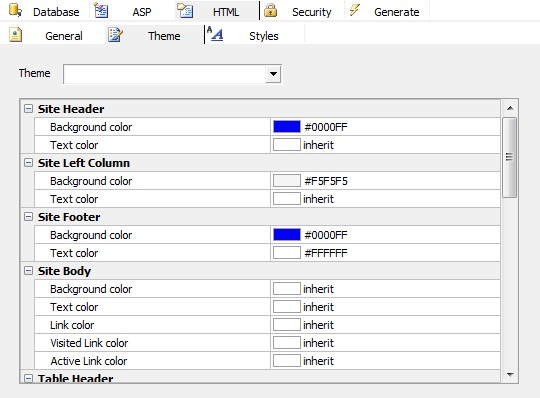Click Site Body background color swatch
The height and width of the screenshot is (398, 540).
pos(287,289)
